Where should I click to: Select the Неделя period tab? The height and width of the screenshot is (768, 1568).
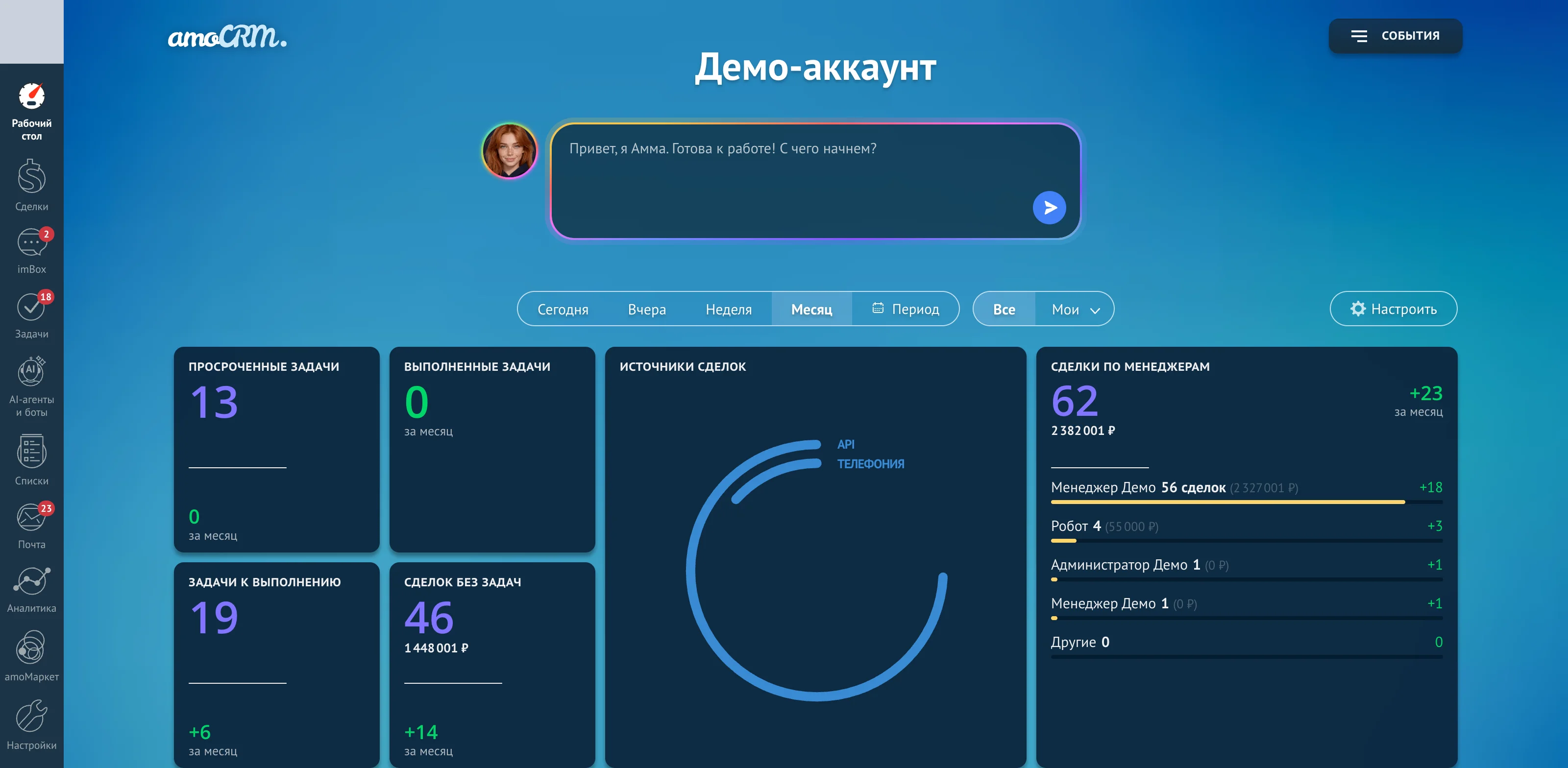(729, 309)
